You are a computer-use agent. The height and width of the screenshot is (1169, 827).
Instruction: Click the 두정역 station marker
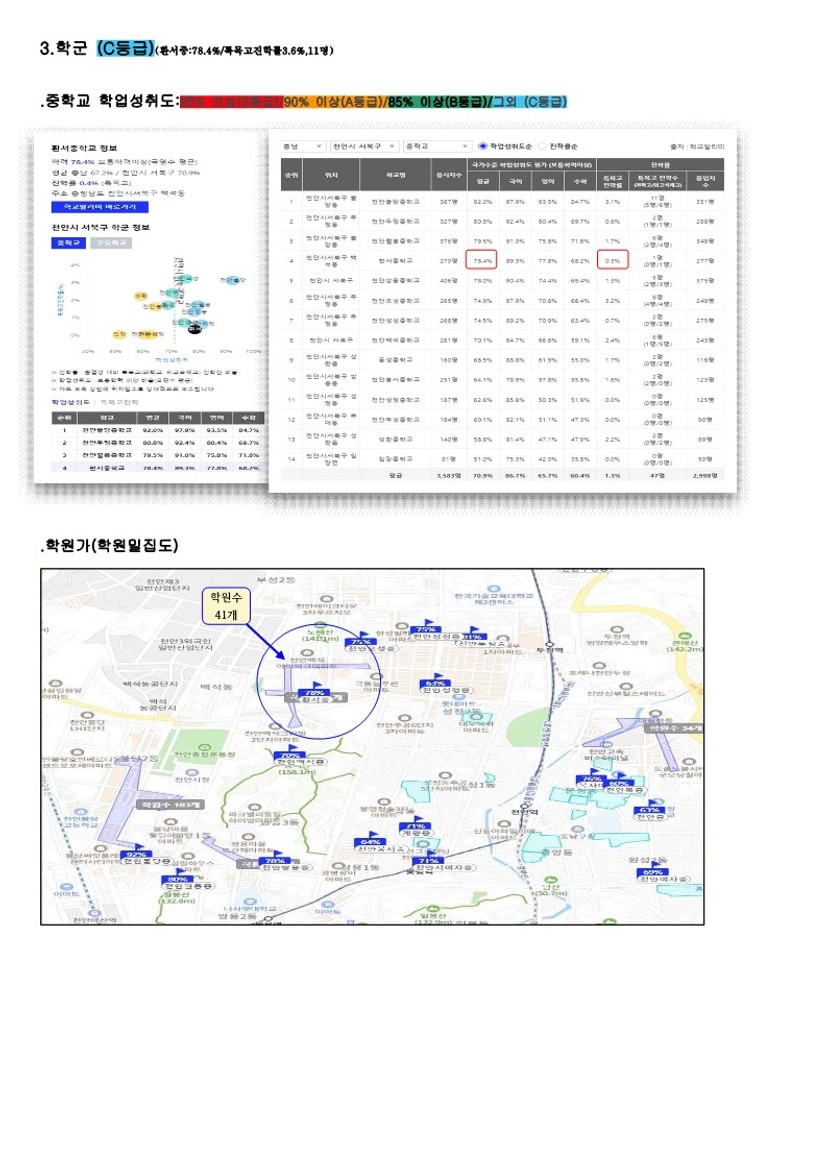click(x=550, y=644)
